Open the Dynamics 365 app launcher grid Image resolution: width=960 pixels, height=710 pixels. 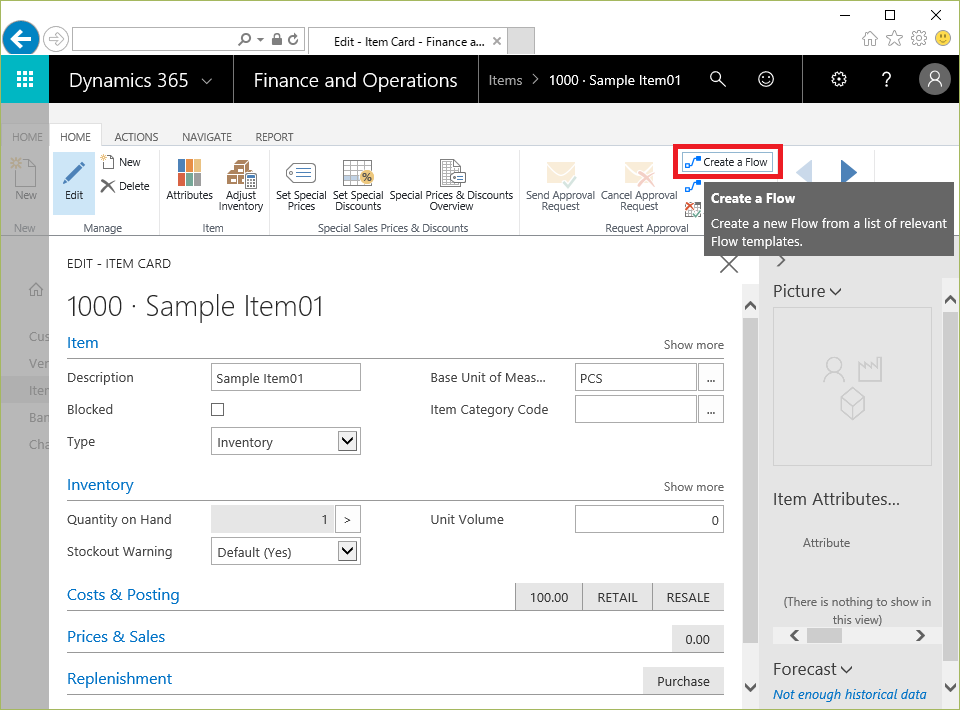point(24,80)
